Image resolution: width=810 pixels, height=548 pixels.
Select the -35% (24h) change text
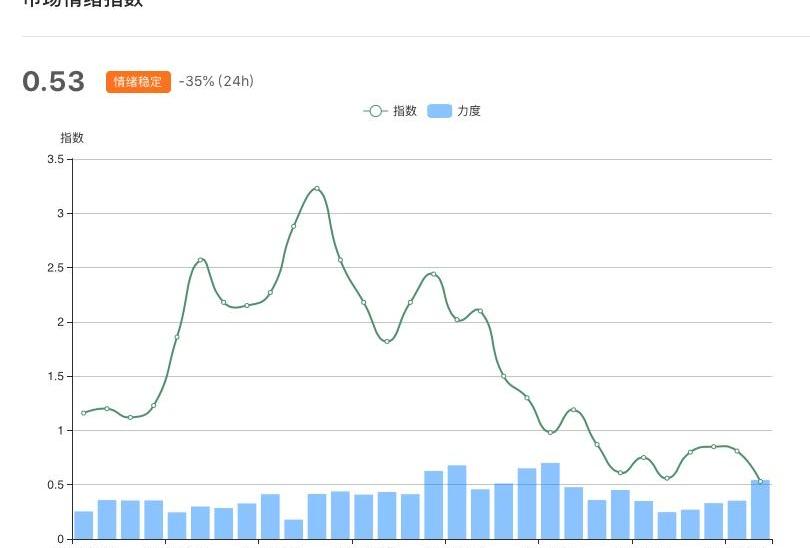coord(216,82)
